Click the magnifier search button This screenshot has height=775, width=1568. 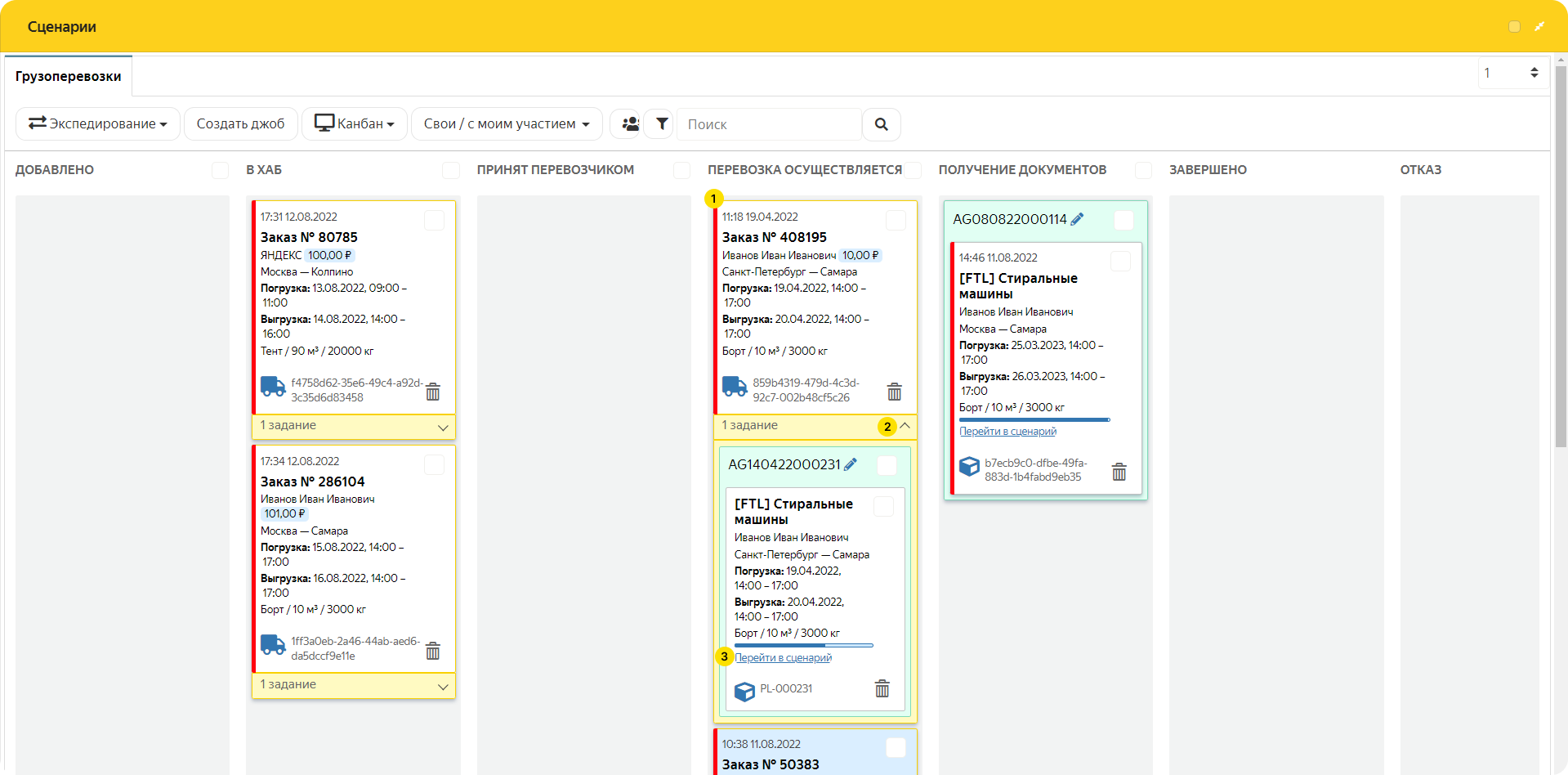point(881,124)
